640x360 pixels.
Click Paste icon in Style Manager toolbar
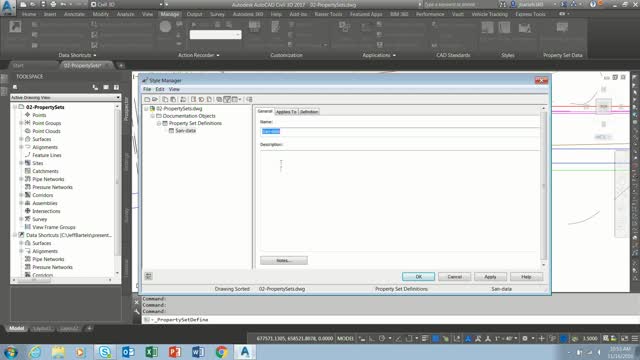(173, 99)
